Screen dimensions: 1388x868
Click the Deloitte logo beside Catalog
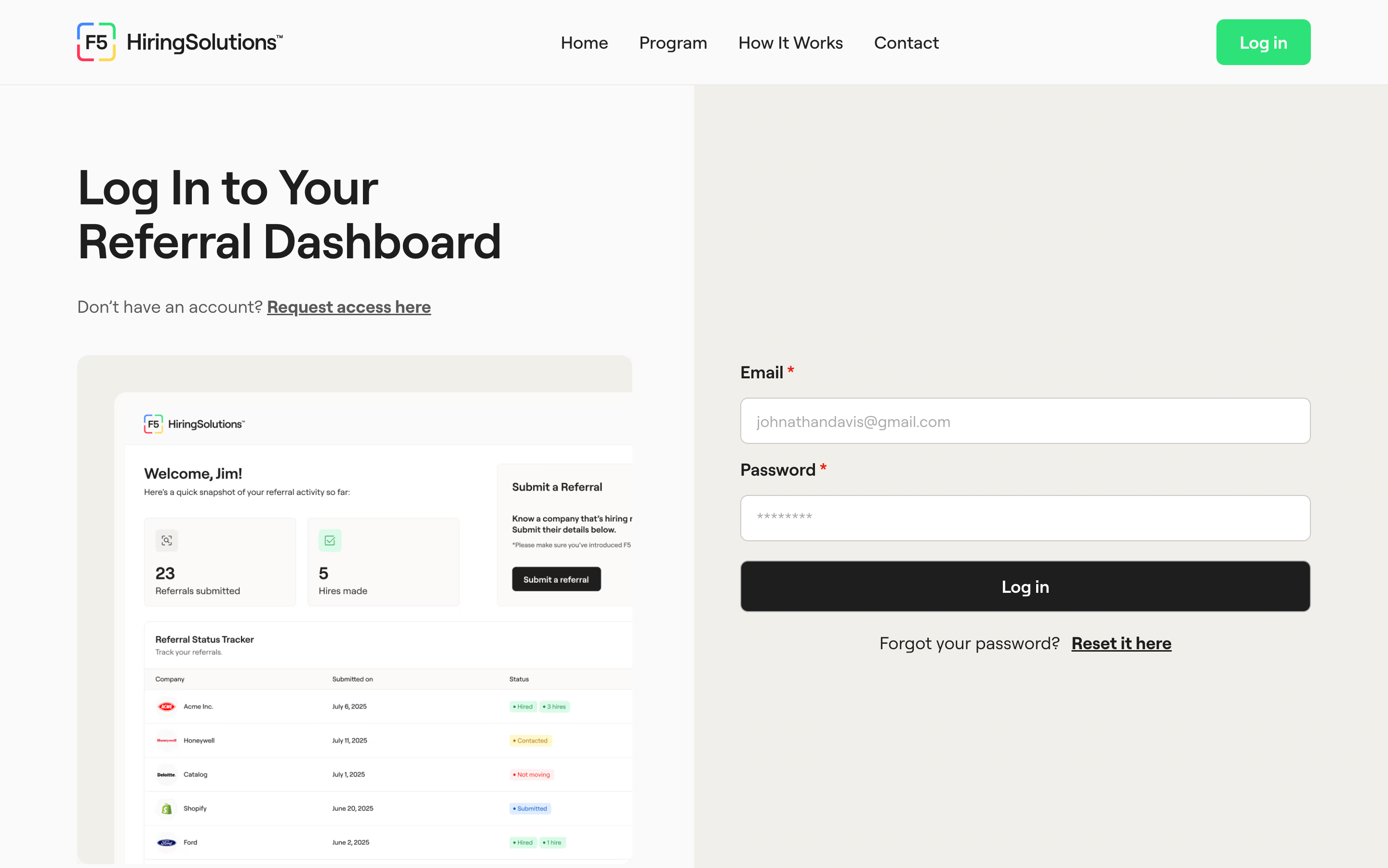click(166, 775)
